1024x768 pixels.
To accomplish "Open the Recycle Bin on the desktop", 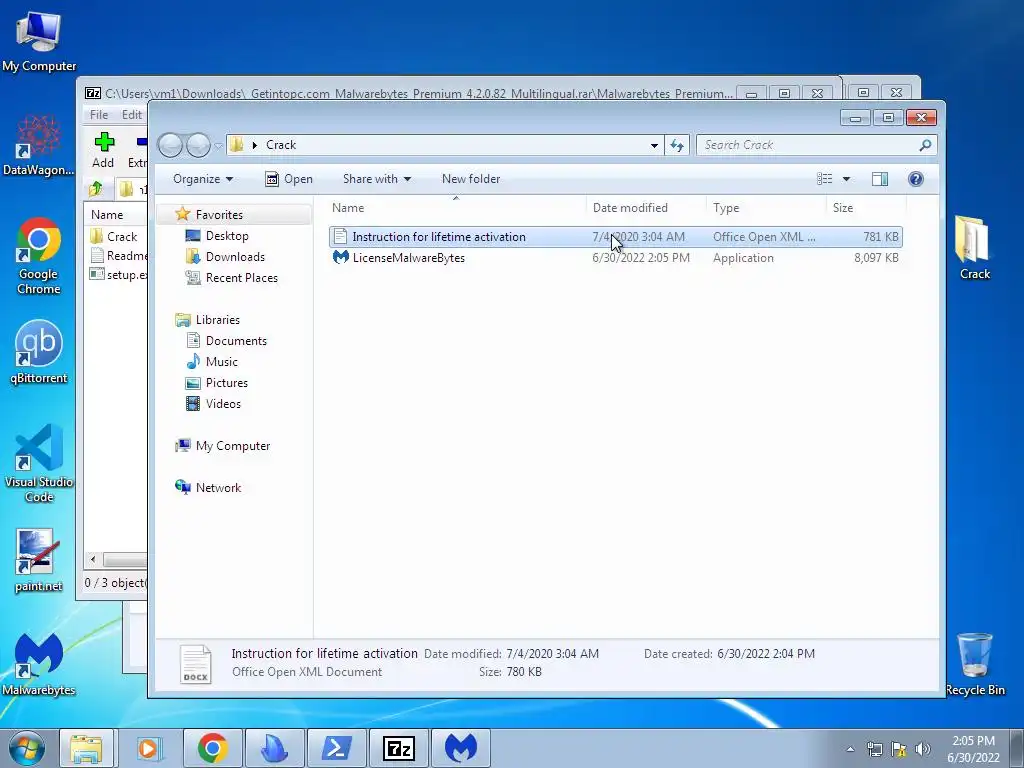I will (974, 664).
